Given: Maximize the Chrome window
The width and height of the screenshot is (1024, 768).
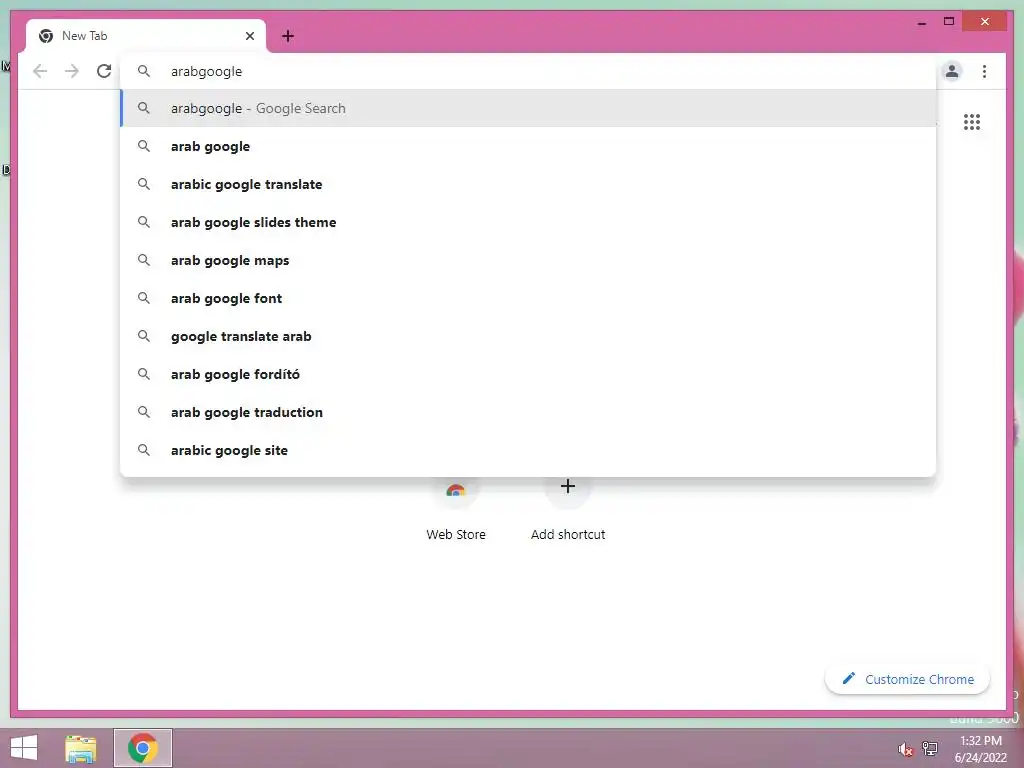Looking at the screenshot, I should click(x=949, y=22).
